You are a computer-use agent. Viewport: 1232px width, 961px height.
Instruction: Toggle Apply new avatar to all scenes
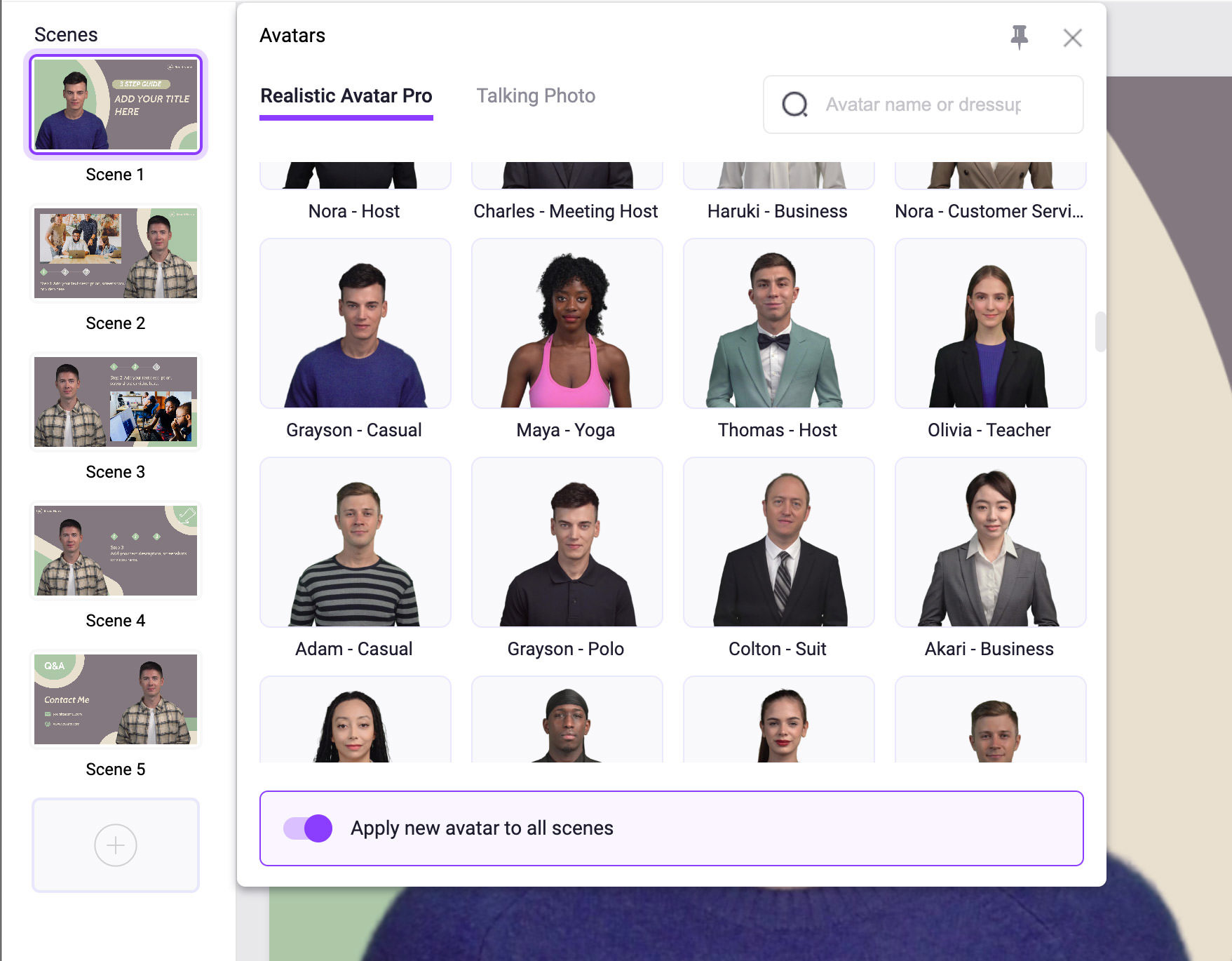click(x=308, y=828)
